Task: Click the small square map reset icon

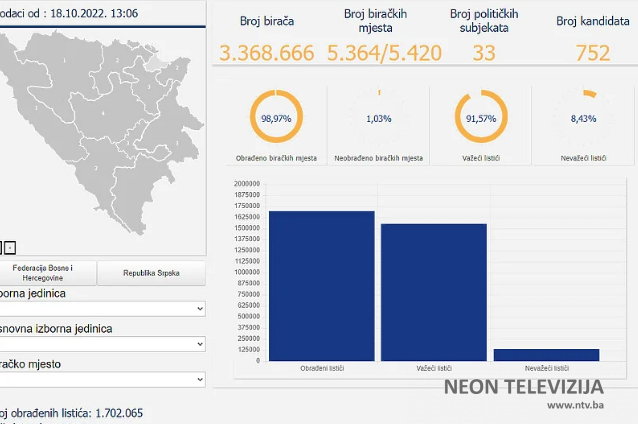Action: click(10, 247)
